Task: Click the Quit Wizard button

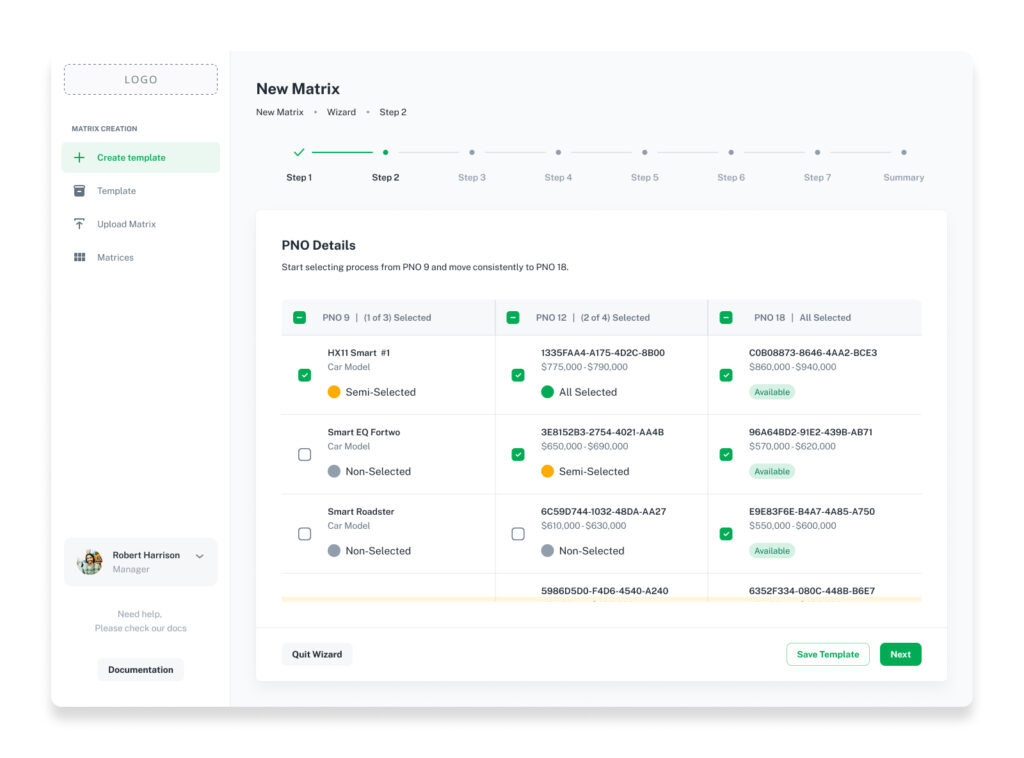Action: tap(317, 654)
